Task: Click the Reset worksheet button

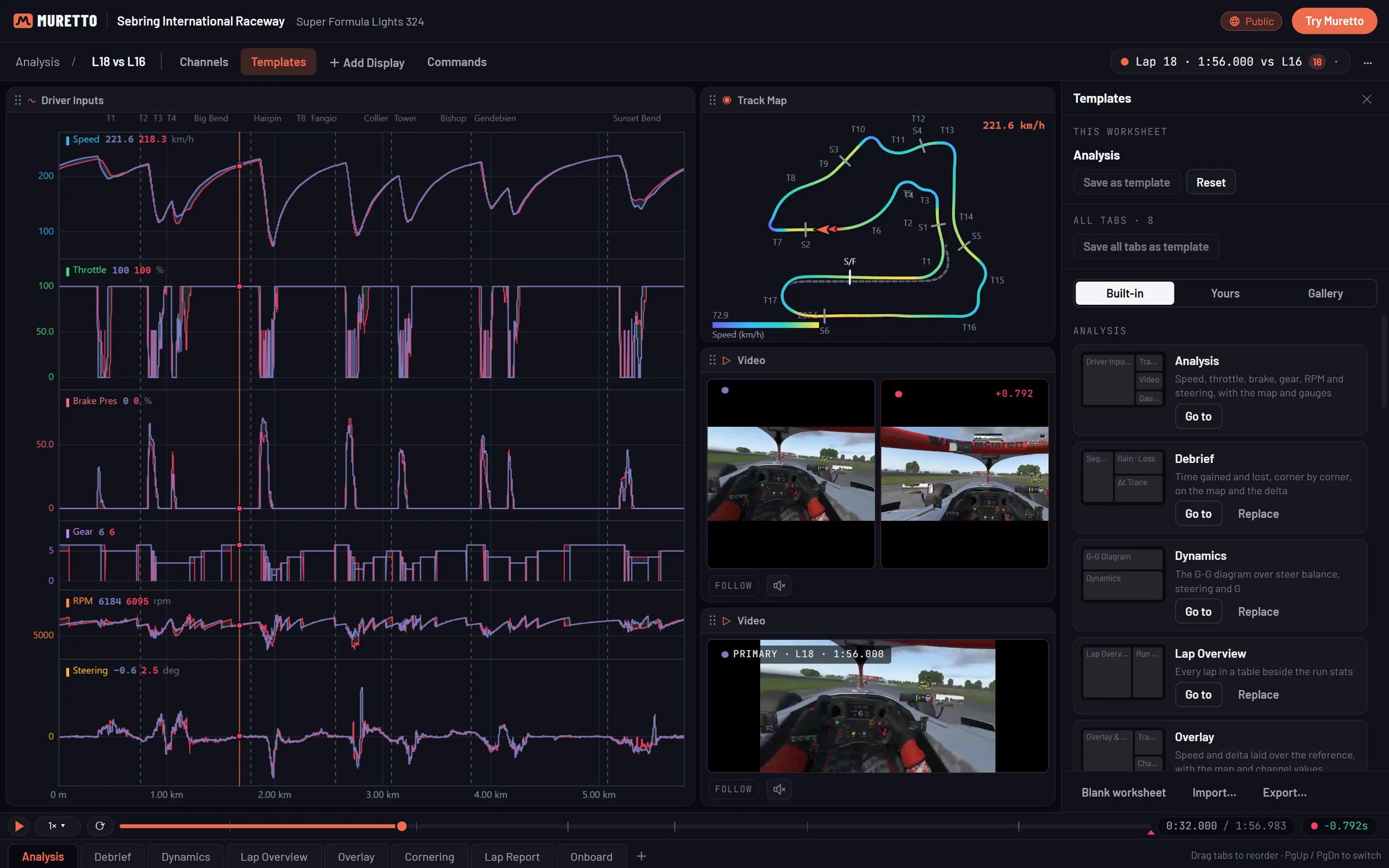Action: (1211, 183)
